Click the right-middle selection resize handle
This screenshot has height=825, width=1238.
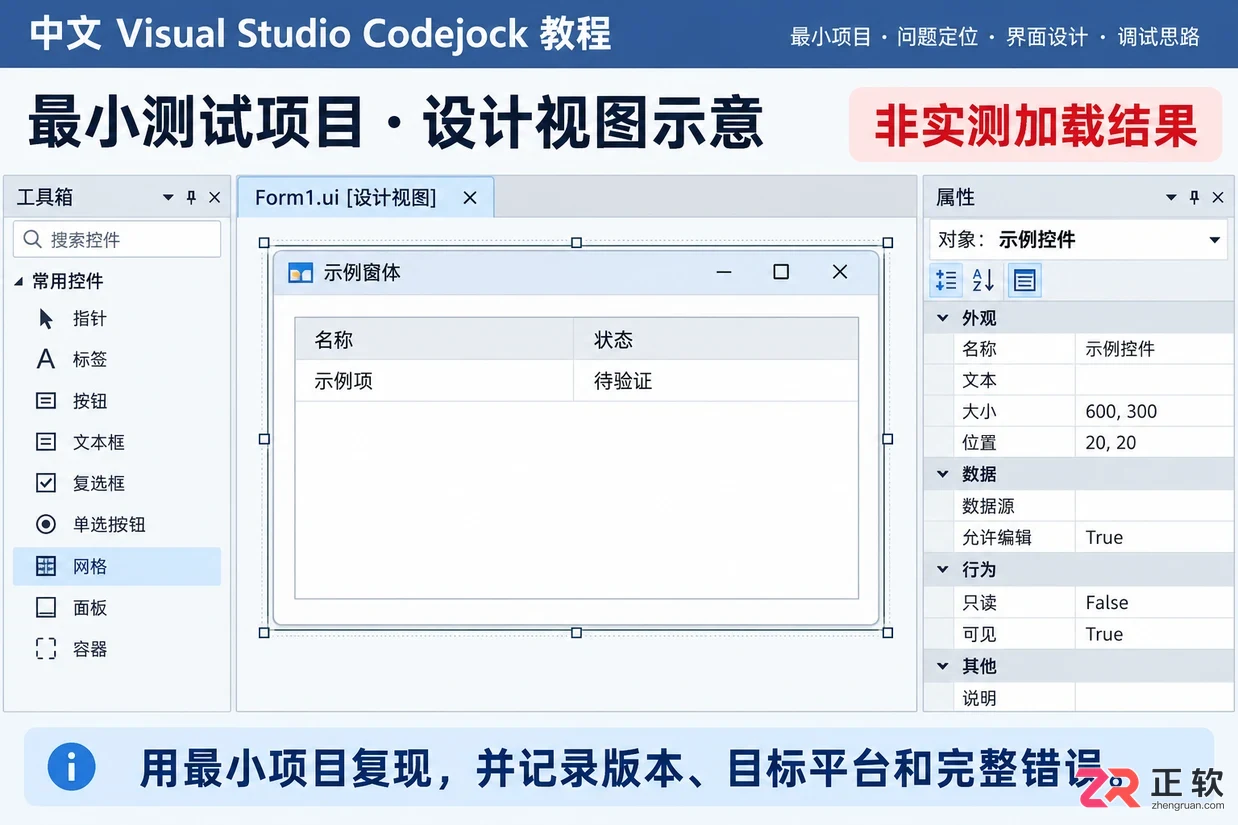click(888, 438)
